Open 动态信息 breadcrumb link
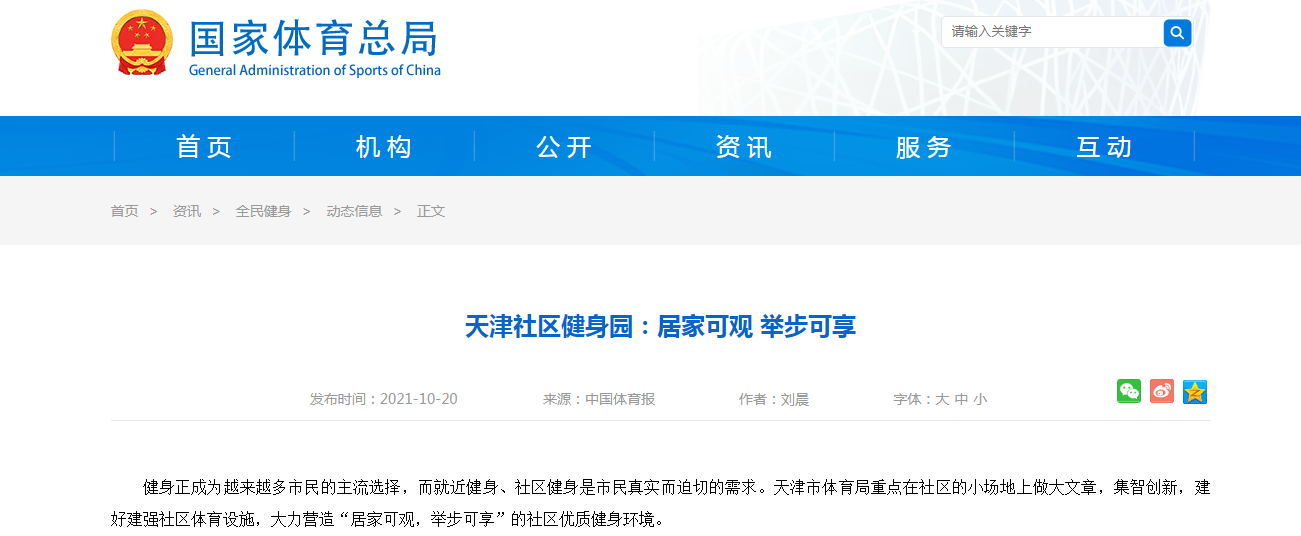The height and width of the screenshot is (536, 1301). [x=354, y=211]
